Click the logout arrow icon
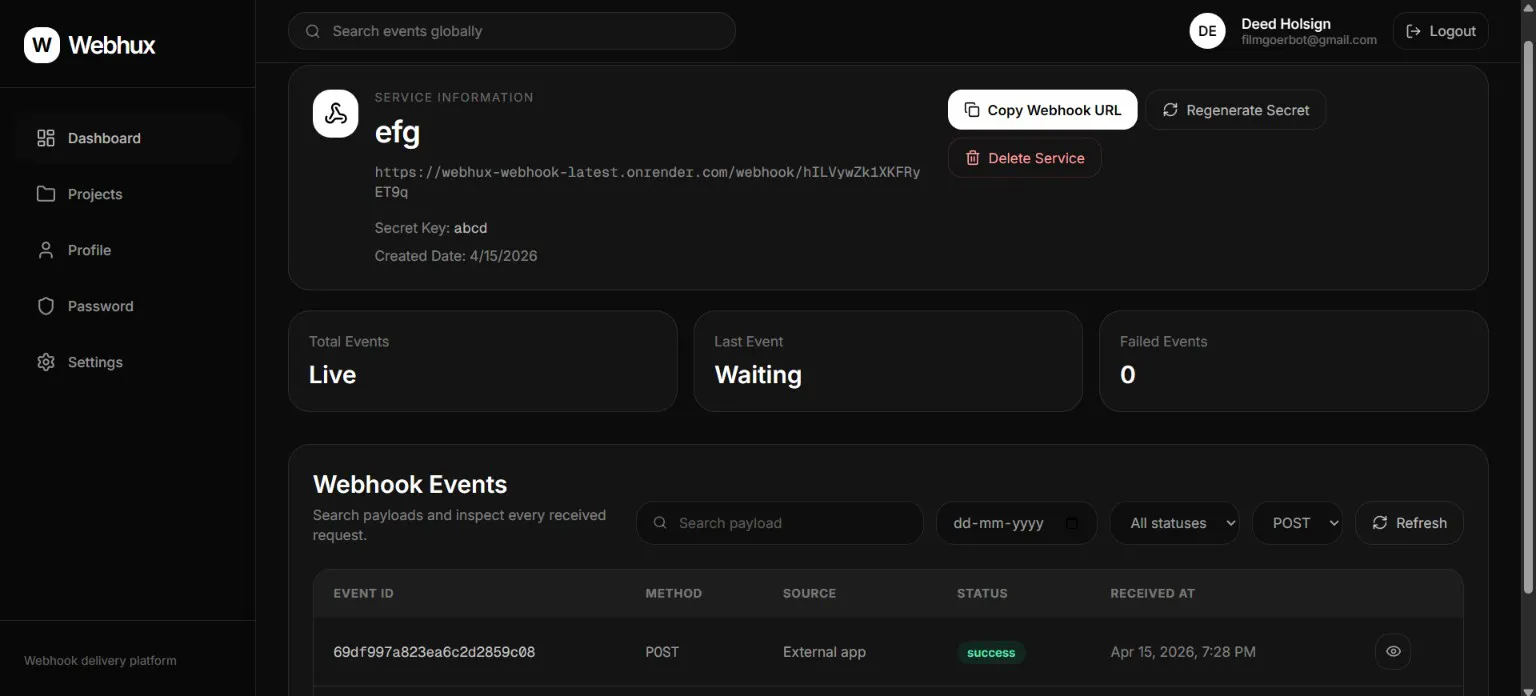The height and width of the screenshot is (696, 1536). pos(1413,31)
